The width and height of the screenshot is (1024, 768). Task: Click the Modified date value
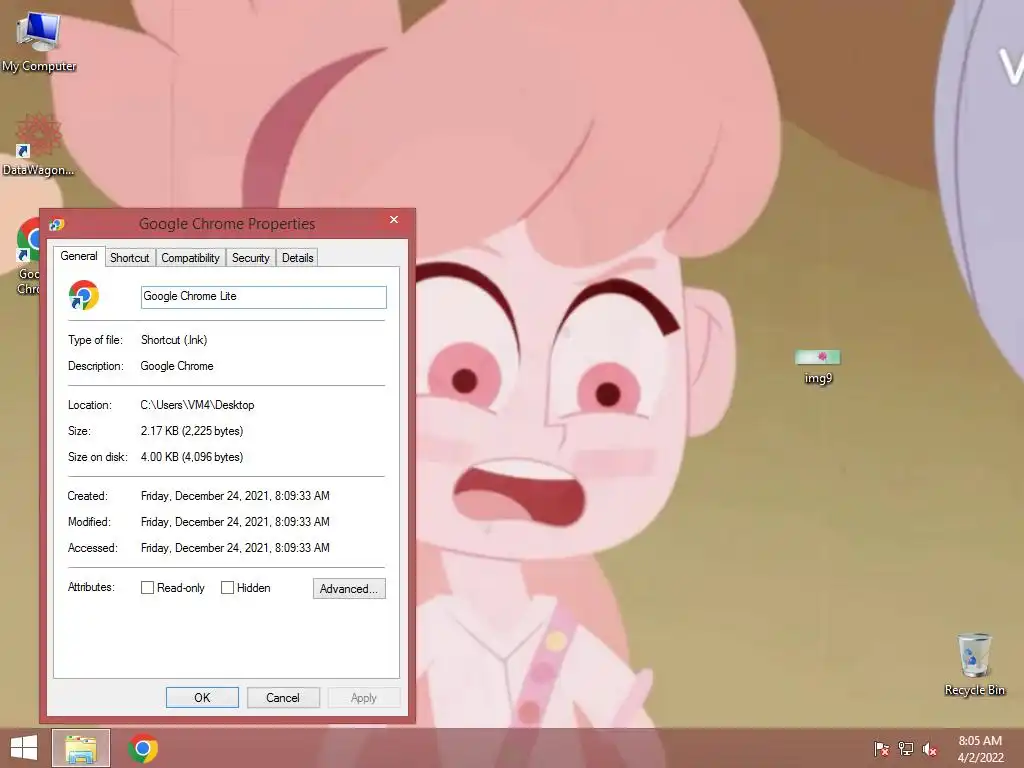click(x=235, y=522)
